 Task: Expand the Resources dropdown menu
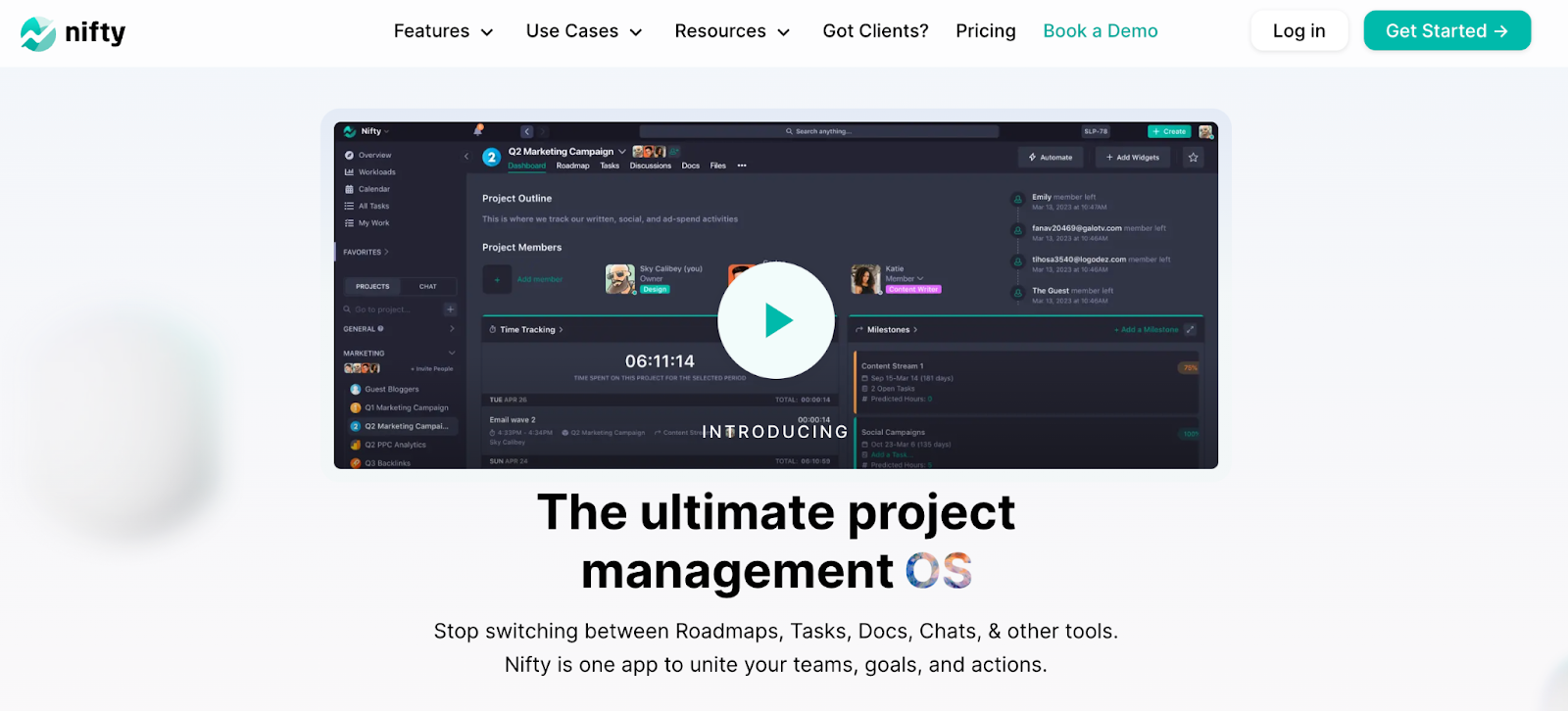[x=732, y=31]
